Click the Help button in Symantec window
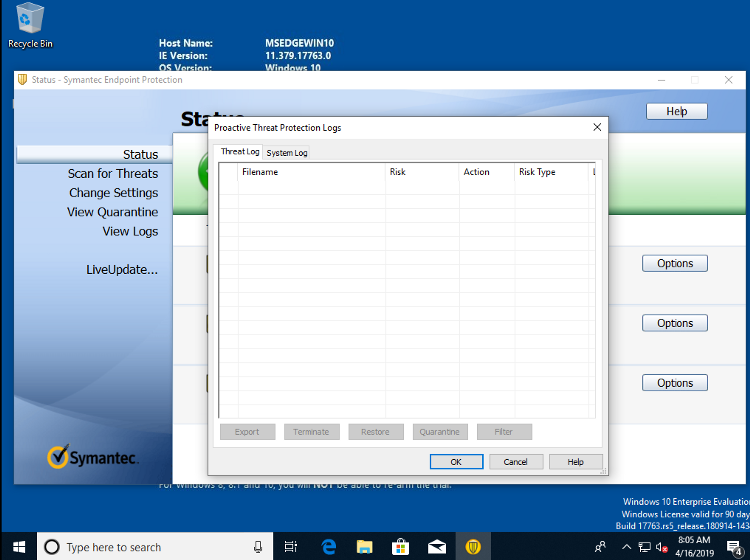The height and width of the screenshot is (560, 750). 676,111
